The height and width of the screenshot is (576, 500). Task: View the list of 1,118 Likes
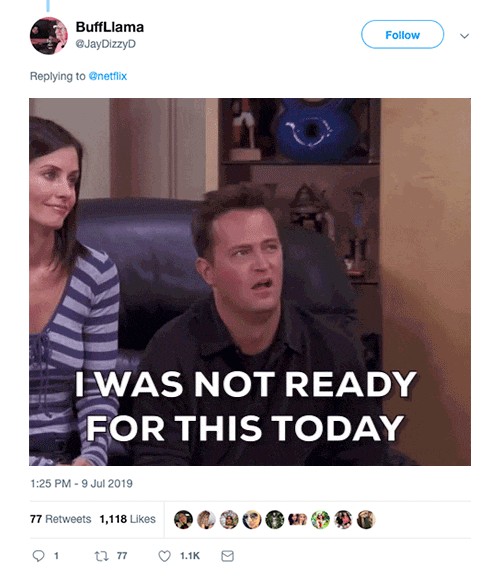[127, 519]
